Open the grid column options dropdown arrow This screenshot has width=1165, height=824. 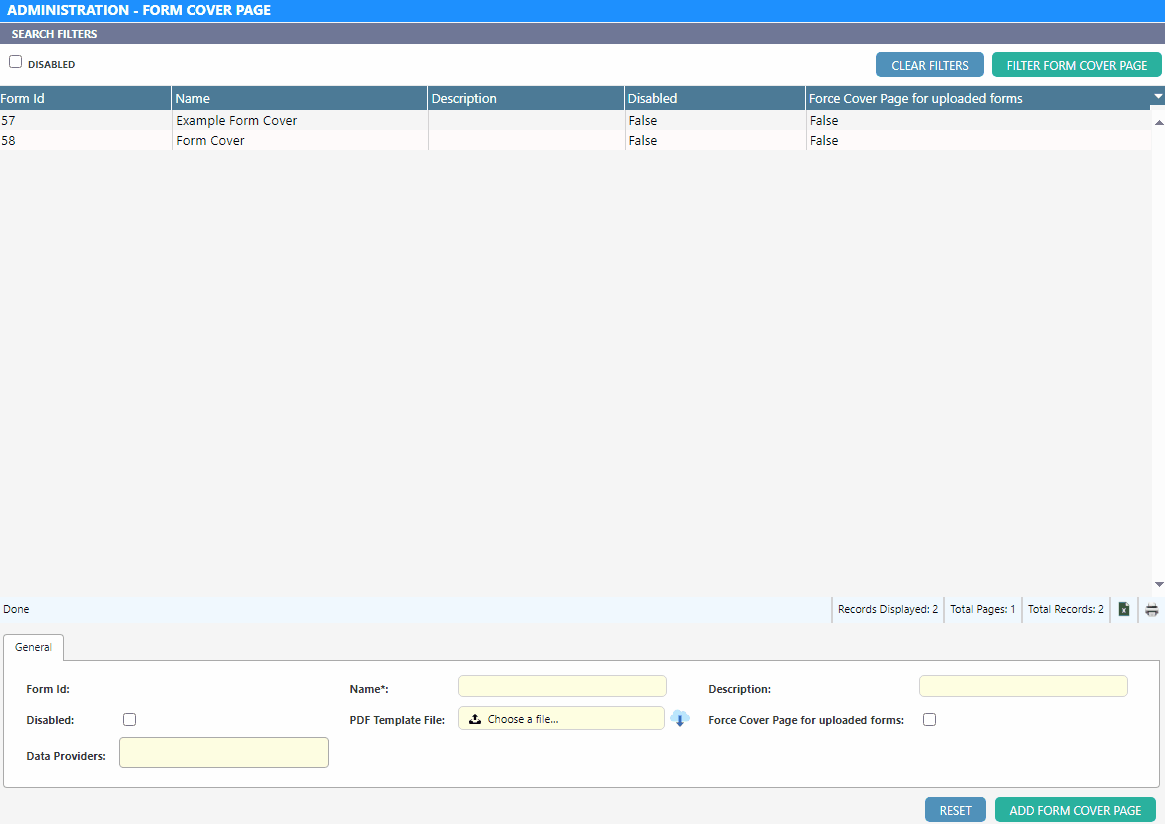(1158, 97)
